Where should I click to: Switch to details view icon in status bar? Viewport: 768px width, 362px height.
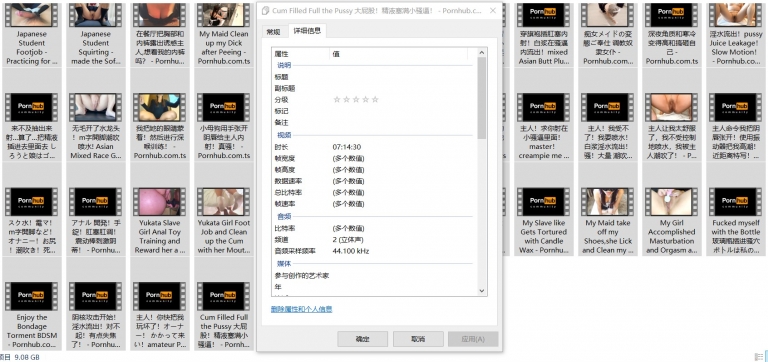coord(759,357)
